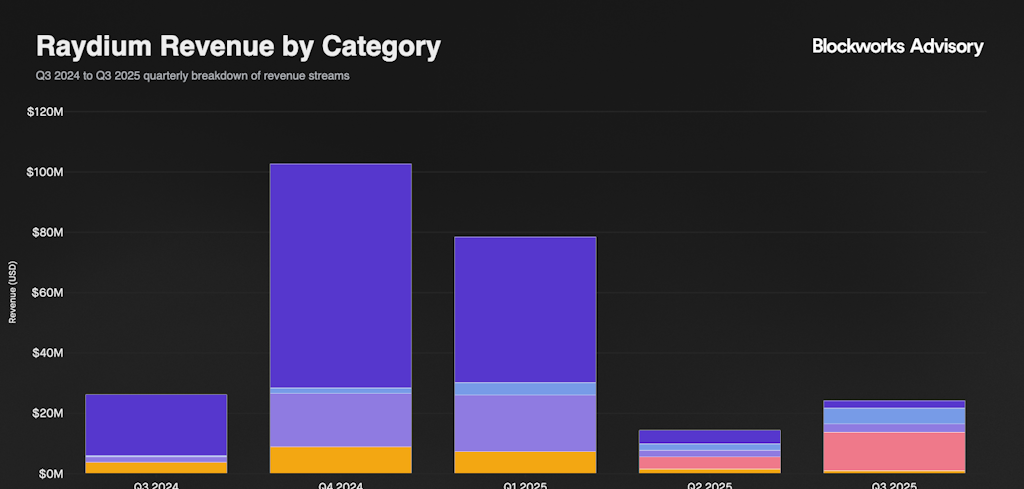The height and width of the screenshot is (489, 1024).
Task: Select the pink segment of Q3 2025 bar
Action: coord(894,451)
